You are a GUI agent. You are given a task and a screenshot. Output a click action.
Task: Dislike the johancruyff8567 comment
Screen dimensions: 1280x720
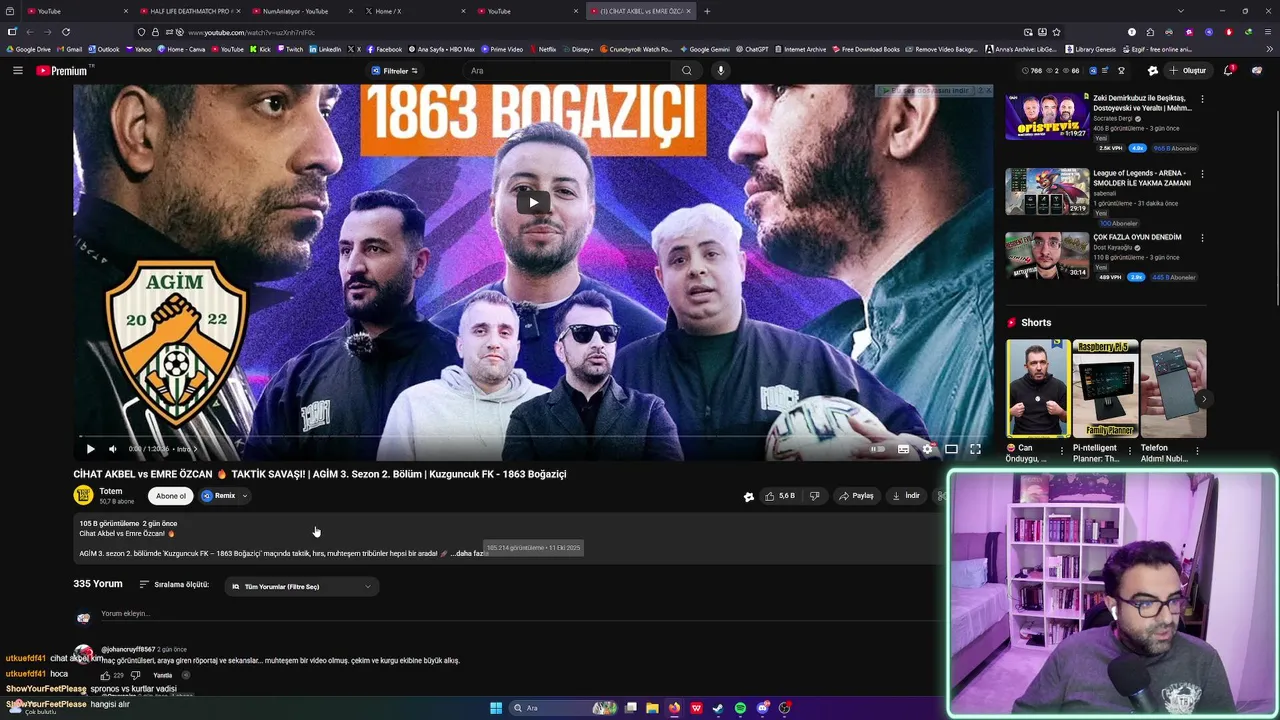135,675
